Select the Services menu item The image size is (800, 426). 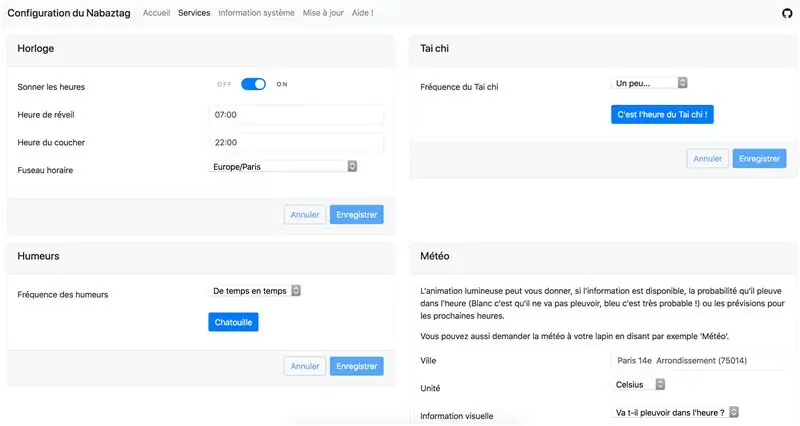coord(194,13)
